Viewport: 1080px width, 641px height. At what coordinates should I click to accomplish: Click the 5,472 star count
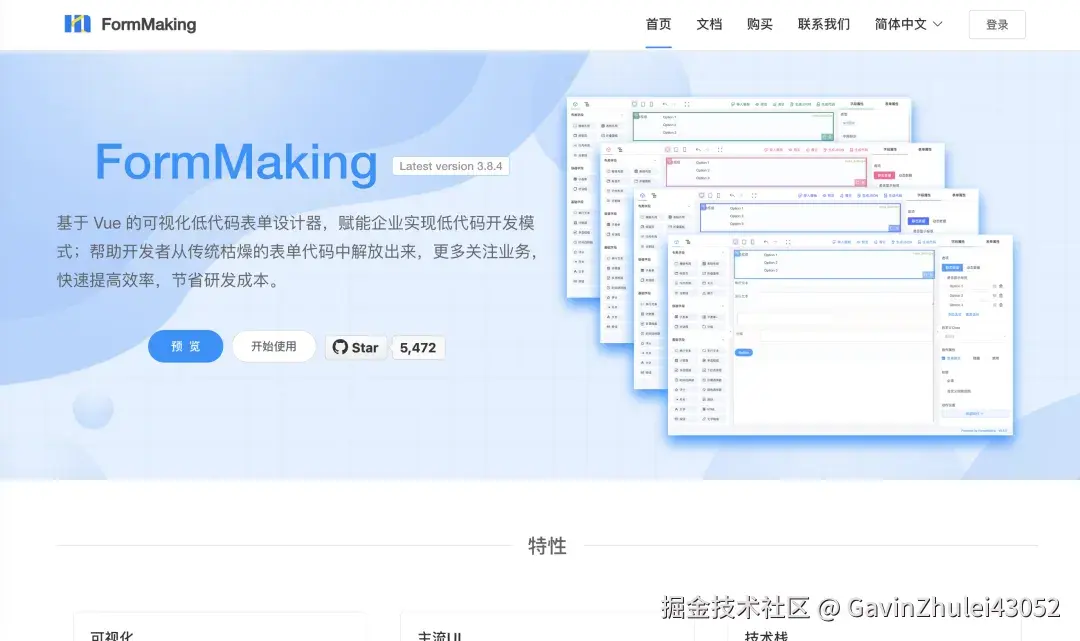418,348
